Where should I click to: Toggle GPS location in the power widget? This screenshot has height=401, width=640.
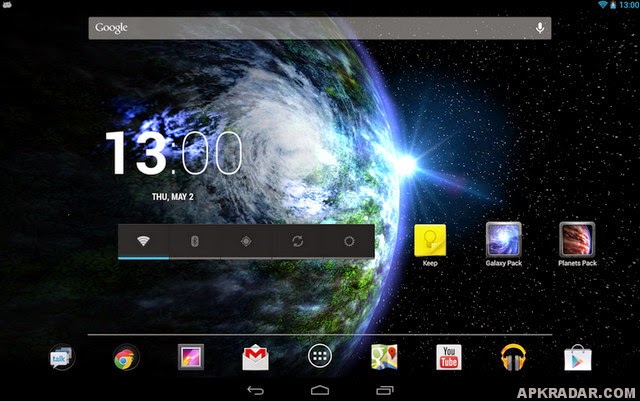(x=246, y=241)
